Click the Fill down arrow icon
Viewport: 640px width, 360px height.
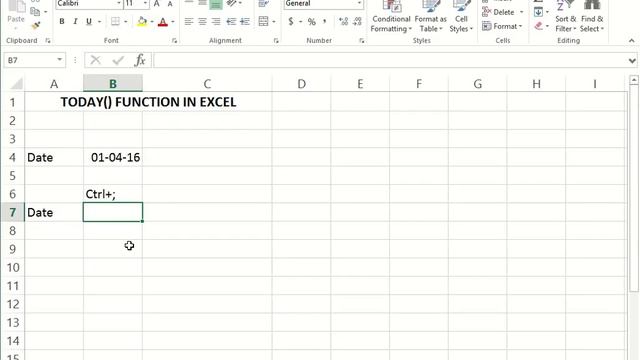(x=538, y=12)
